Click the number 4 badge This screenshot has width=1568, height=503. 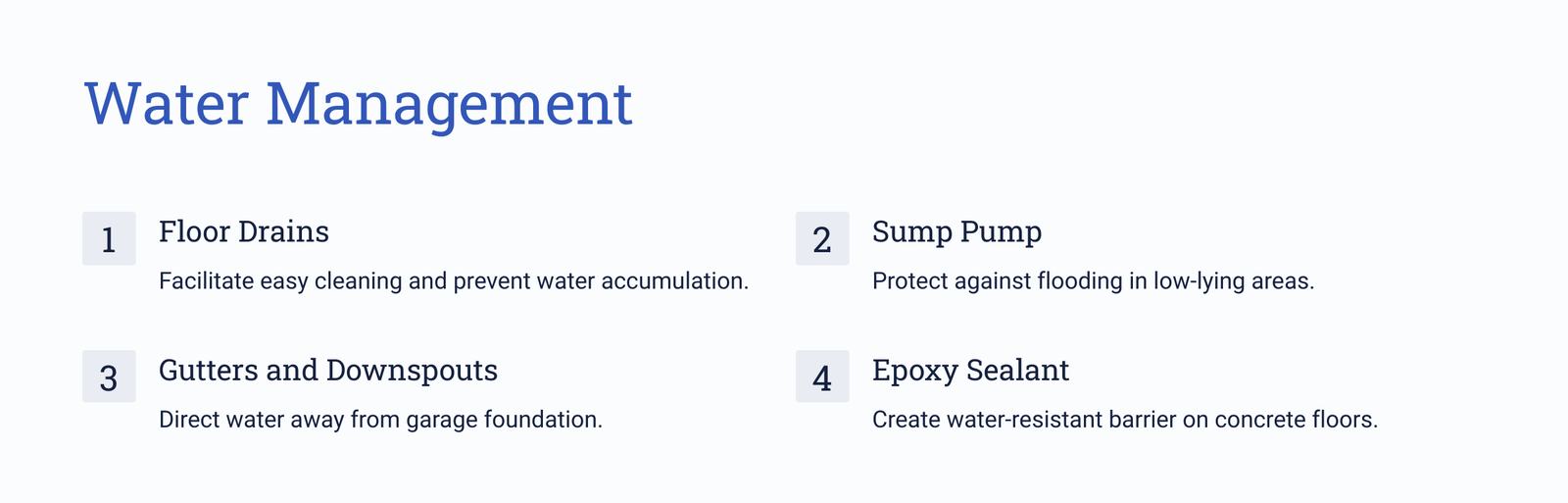822,377
